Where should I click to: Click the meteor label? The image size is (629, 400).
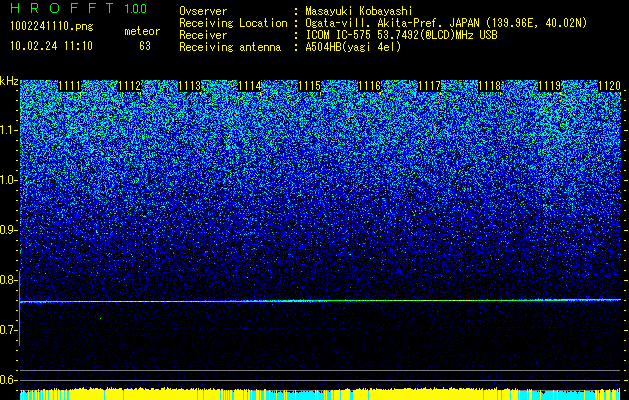tap(142, 31)
